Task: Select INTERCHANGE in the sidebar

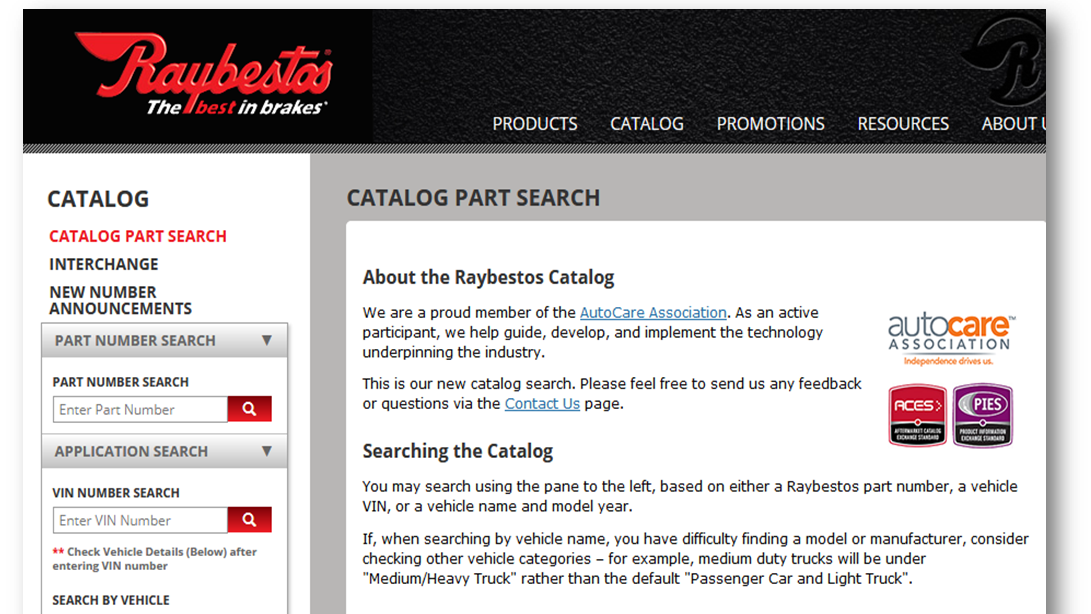Action: (103, 264)
